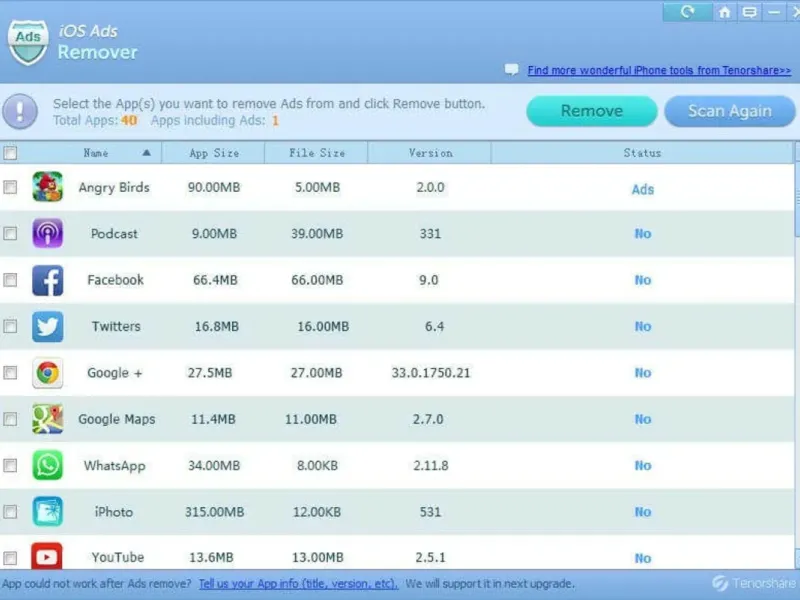Check the Twitters row checkbox
Viewport: 800px width, 600px height.
point(10,327)
